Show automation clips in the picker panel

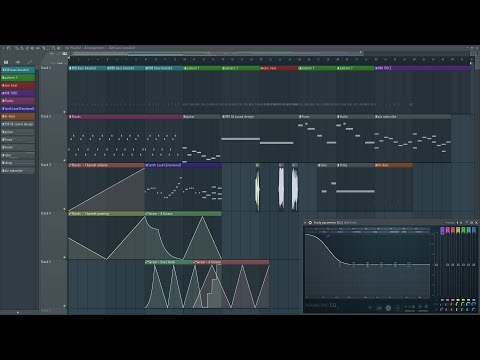30,62
